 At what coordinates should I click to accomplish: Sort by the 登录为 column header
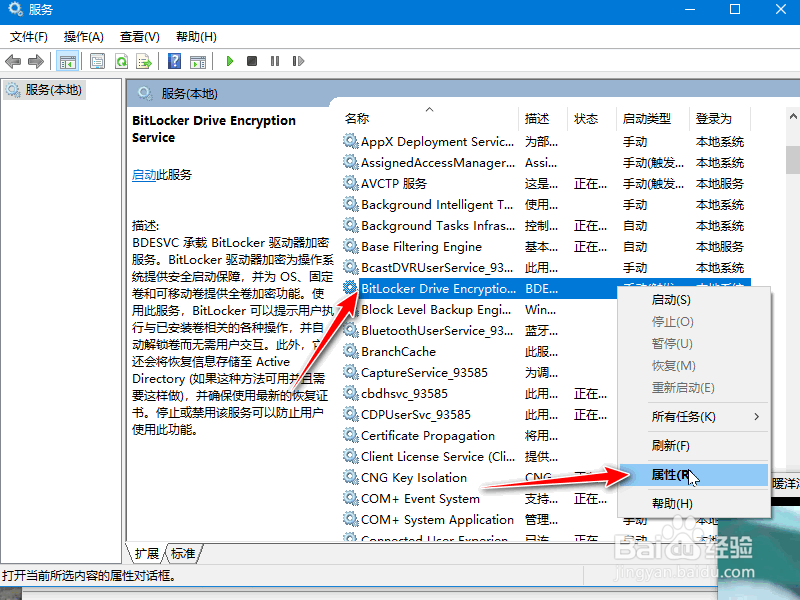pyautogui.click(x=719, y=119)
